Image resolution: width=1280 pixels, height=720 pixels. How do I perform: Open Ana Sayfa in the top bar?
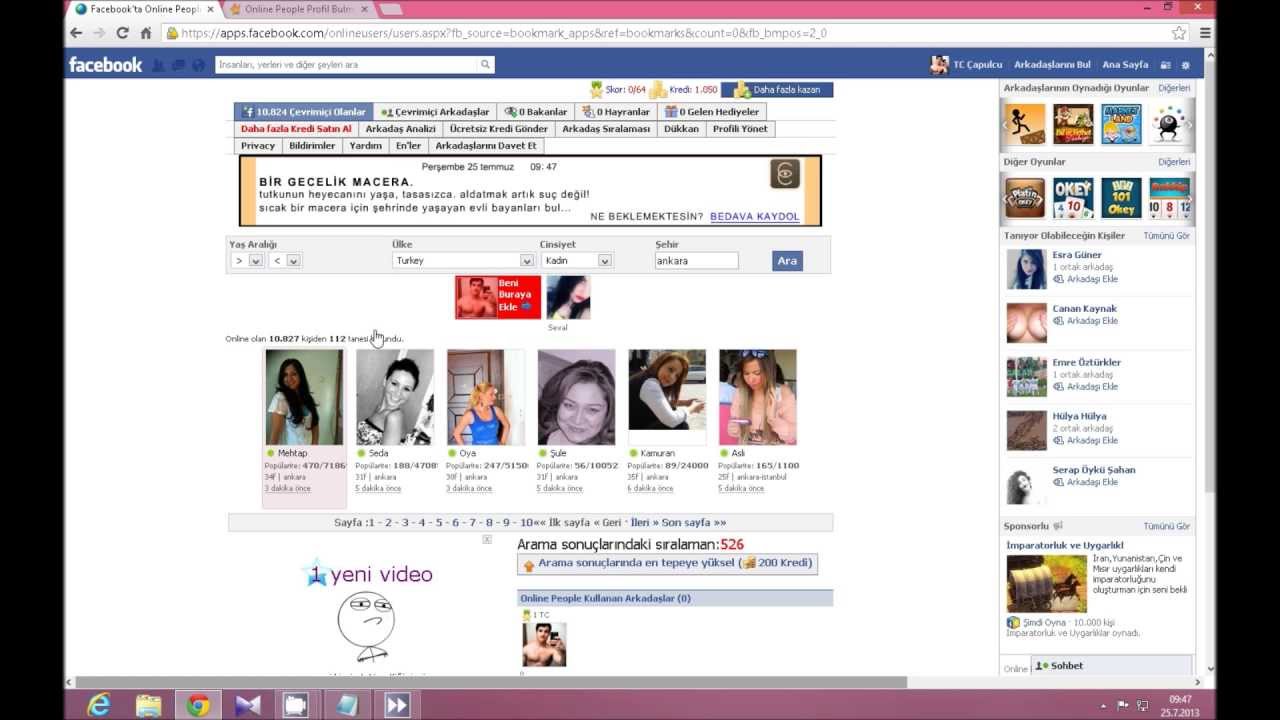click(x=1125, y=65)
